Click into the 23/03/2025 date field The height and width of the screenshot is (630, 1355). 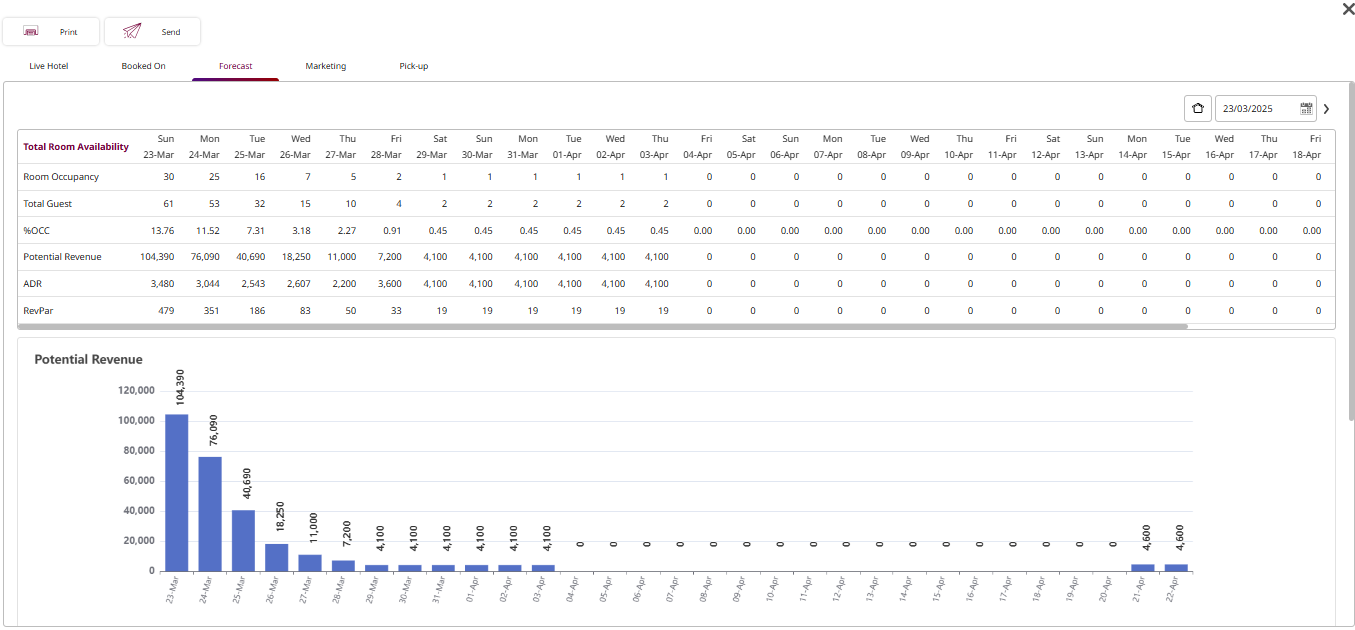1256,109
